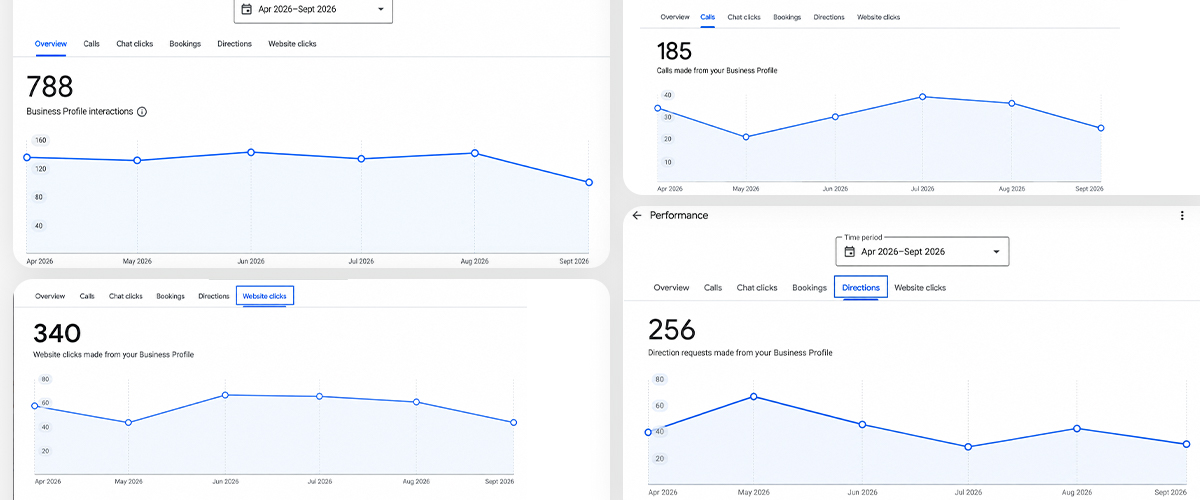Image resolution: width=1200 pixels, height=500 pixels.
Task: Switch to Overview tab in the Performance panel
Action: coord(672,288)
